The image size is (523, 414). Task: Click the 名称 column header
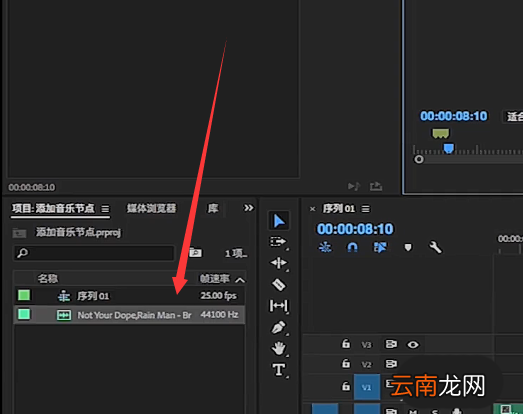click(47, 279)
